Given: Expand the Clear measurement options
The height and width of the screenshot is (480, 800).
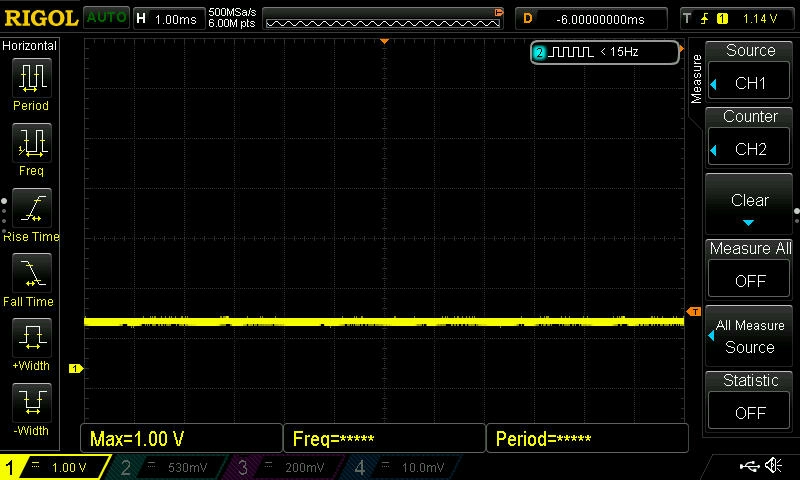Looking at the screenshot, I should (749, 205).
